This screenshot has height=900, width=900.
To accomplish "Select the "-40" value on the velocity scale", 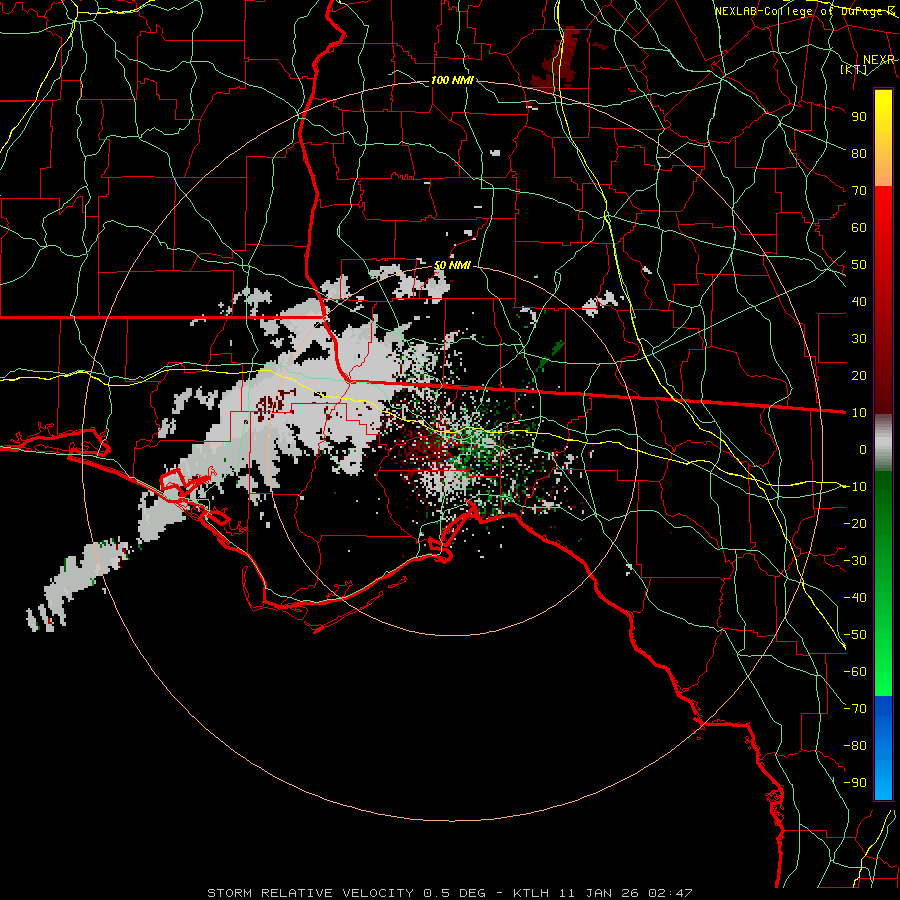I will tap(855, 598).
